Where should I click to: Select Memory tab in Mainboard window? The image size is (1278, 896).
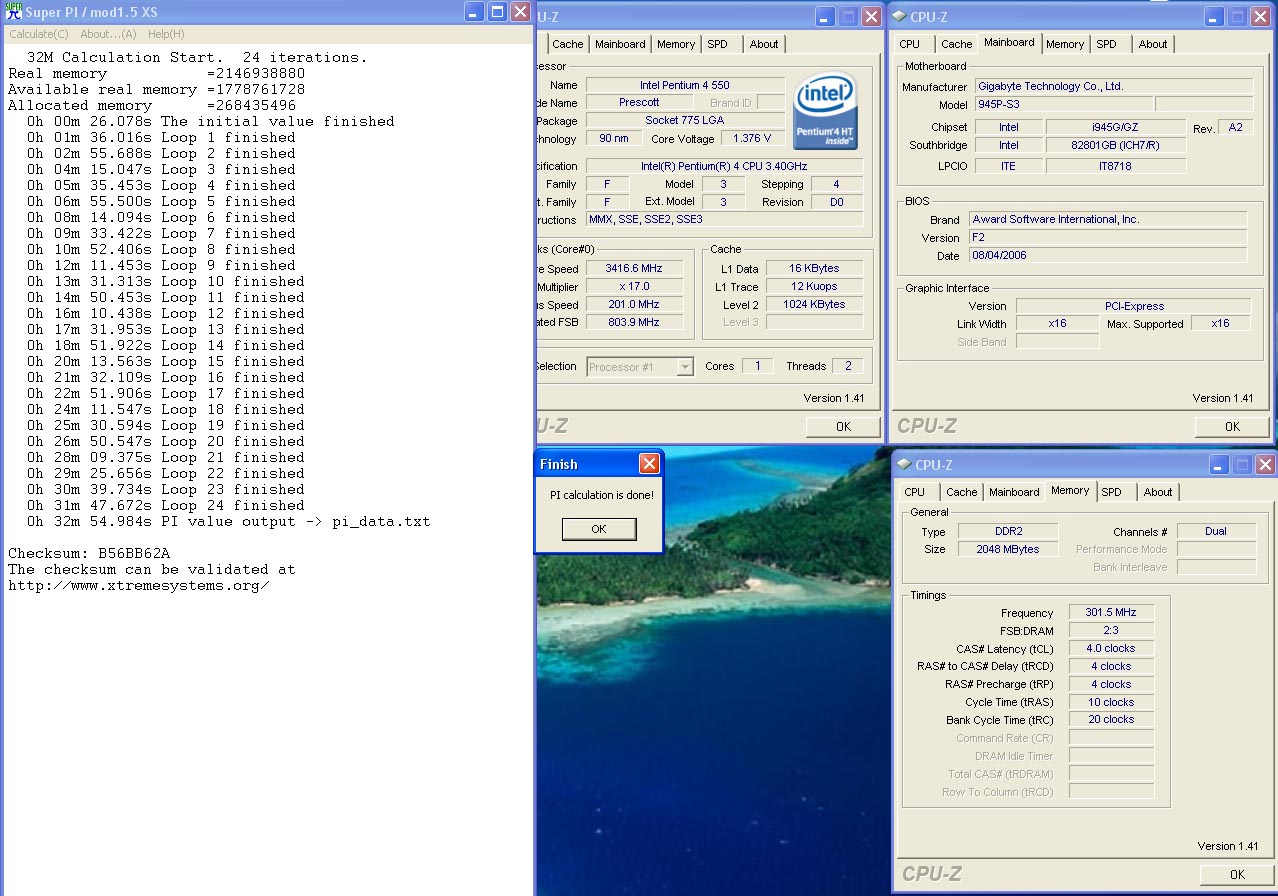[1065, 44]
